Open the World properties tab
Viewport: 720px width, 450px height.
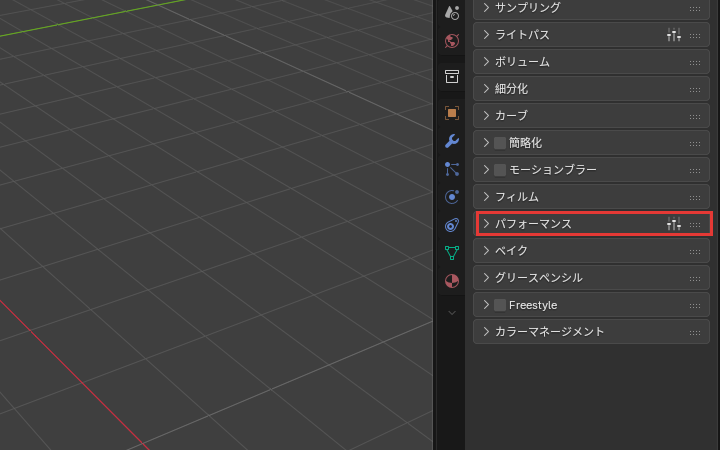[452, 41]
